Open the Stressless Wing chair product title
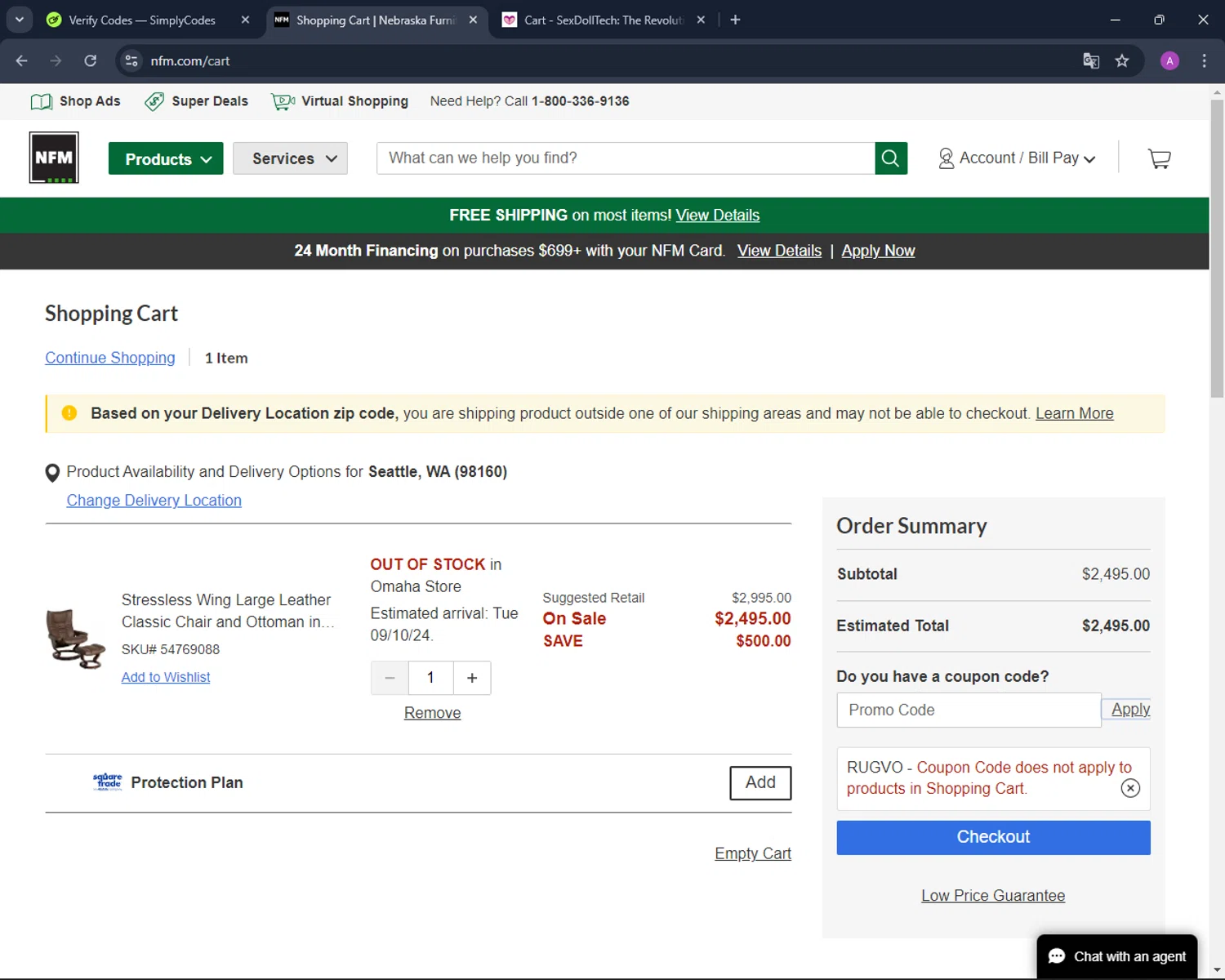1225x980 pixels. pos(228,611)
